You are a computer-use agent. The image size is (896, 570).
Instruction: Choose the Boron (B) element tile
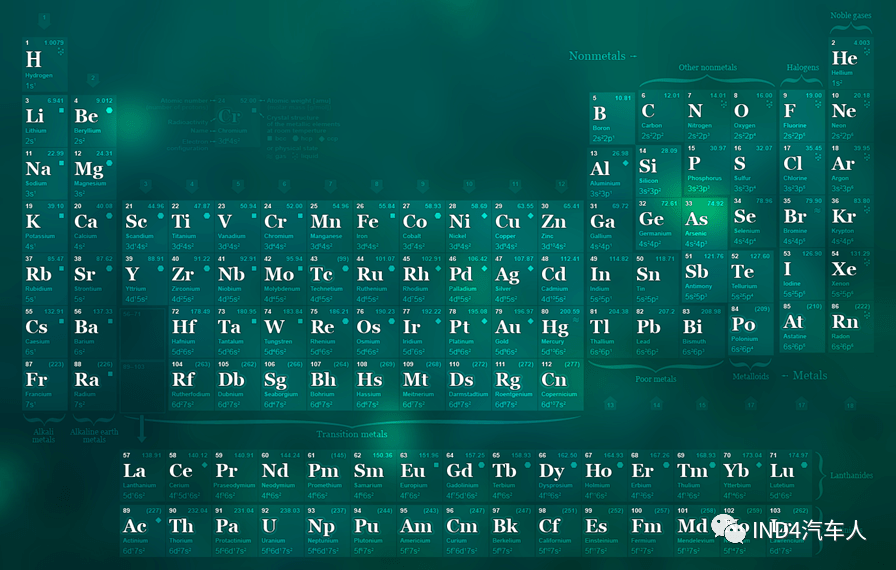pyautogui.click(x=612, y=118)
